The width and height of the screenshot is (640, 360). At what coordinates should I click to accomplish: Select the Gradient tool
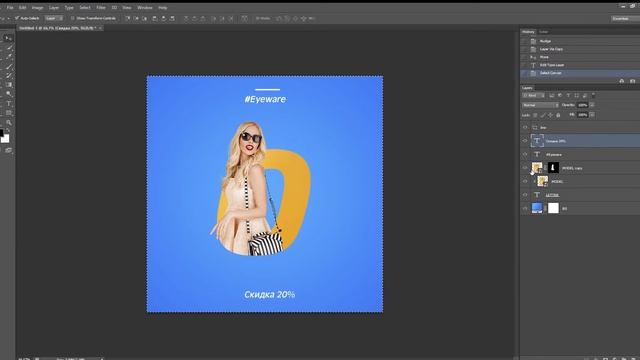(x=9, y=85)
